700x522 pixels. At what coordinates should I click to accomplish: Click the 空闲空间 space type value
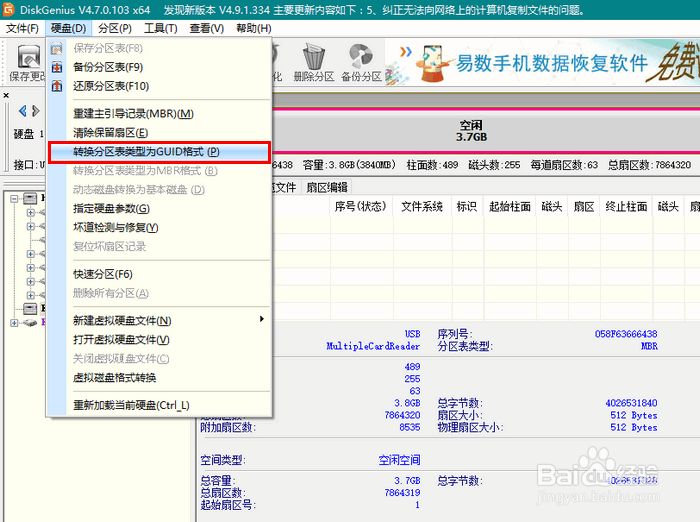tap(400, 460)
